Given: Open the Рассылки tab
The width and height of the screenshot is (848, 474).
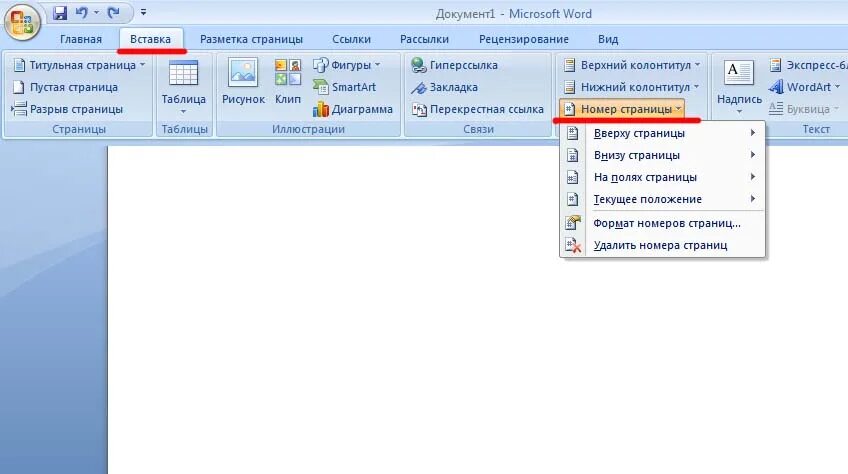Looking at the screenshot, I should [425, 39].
